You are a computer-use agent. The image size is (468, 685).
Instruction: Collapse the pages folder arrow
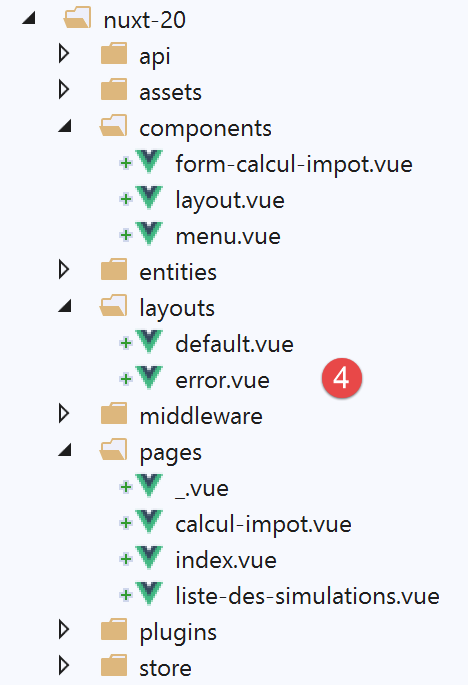[x=65, y=450]
